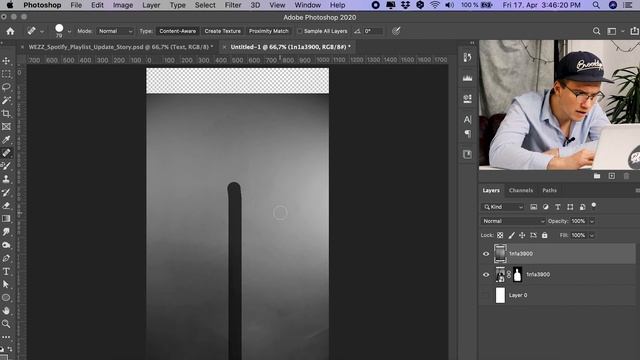
Task: Select the Move tool
Action: click(6, 61)
